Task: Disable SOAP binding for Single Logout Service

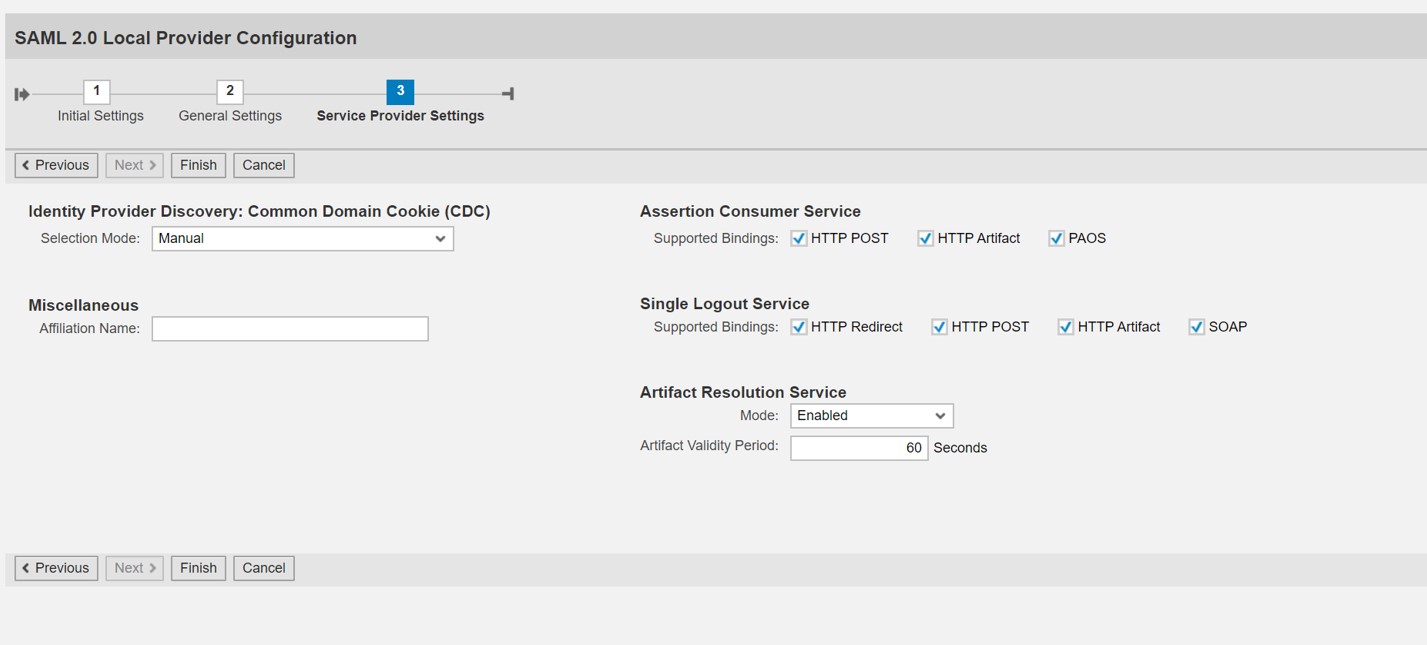Action: (1195, 327)
